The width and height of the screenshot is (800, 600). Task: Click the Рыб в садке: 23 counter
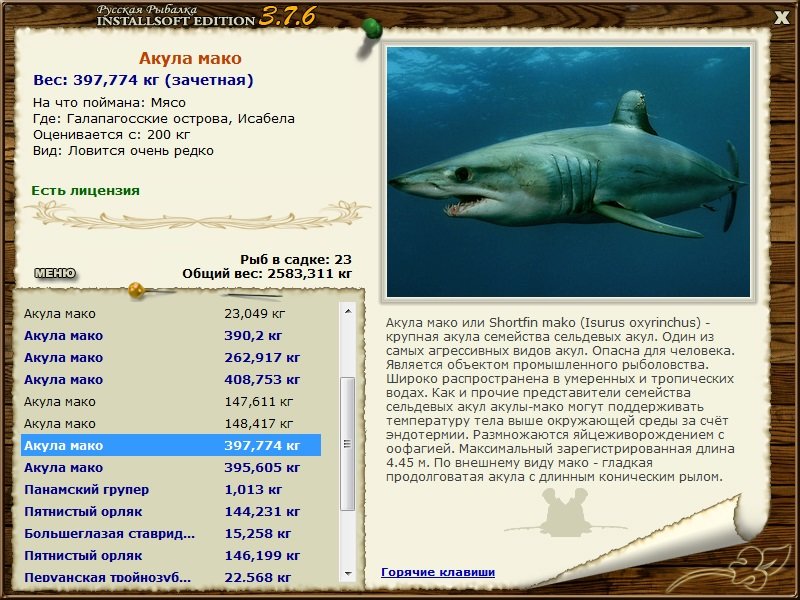[296, 259]
